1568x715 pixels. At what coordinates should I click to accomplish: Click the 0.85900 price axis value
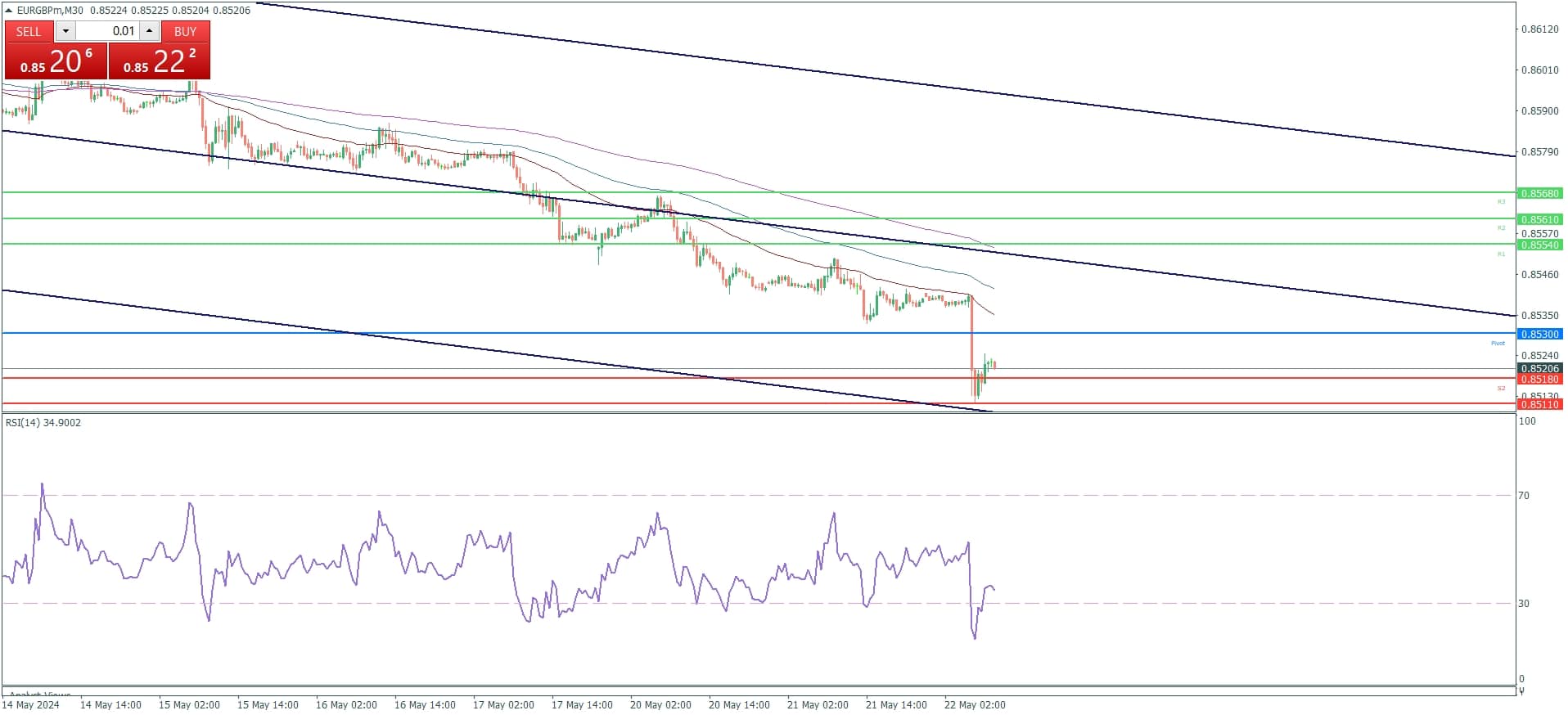point(1539,110)
